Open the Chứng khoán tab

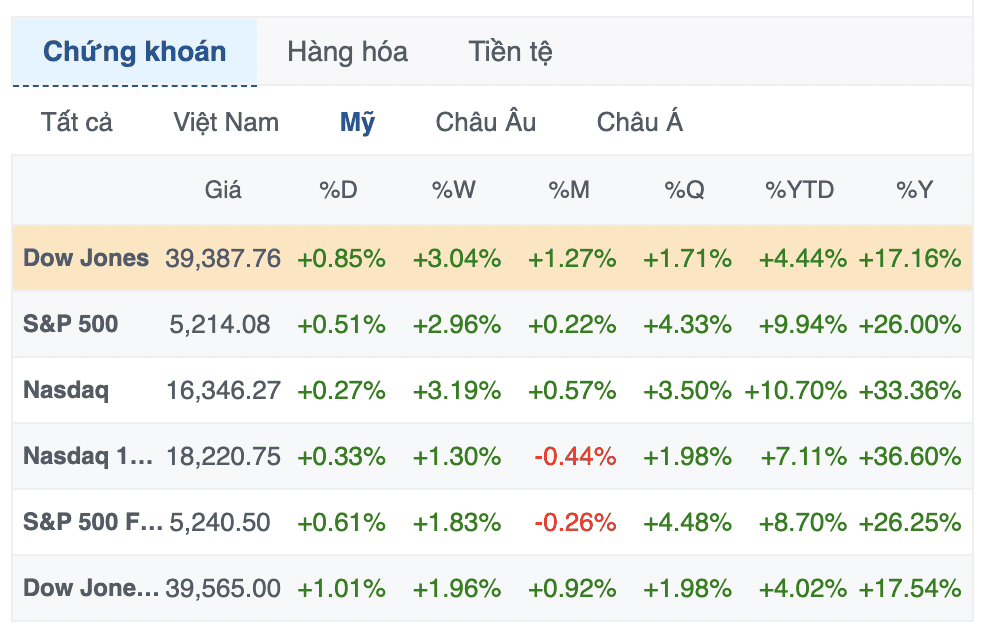click(134, 51)
